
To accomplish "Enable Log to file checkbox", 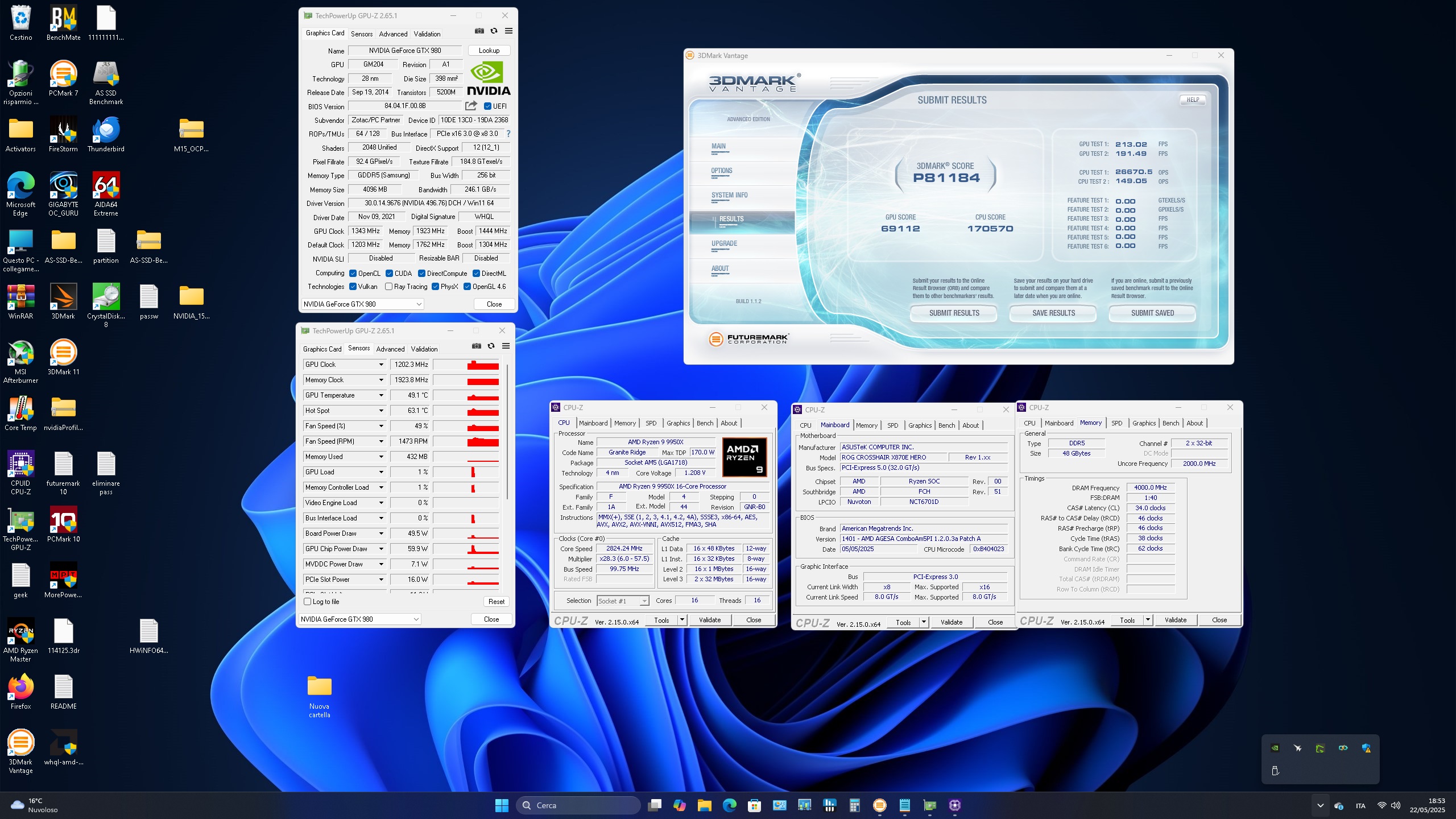I will point(308,602).
